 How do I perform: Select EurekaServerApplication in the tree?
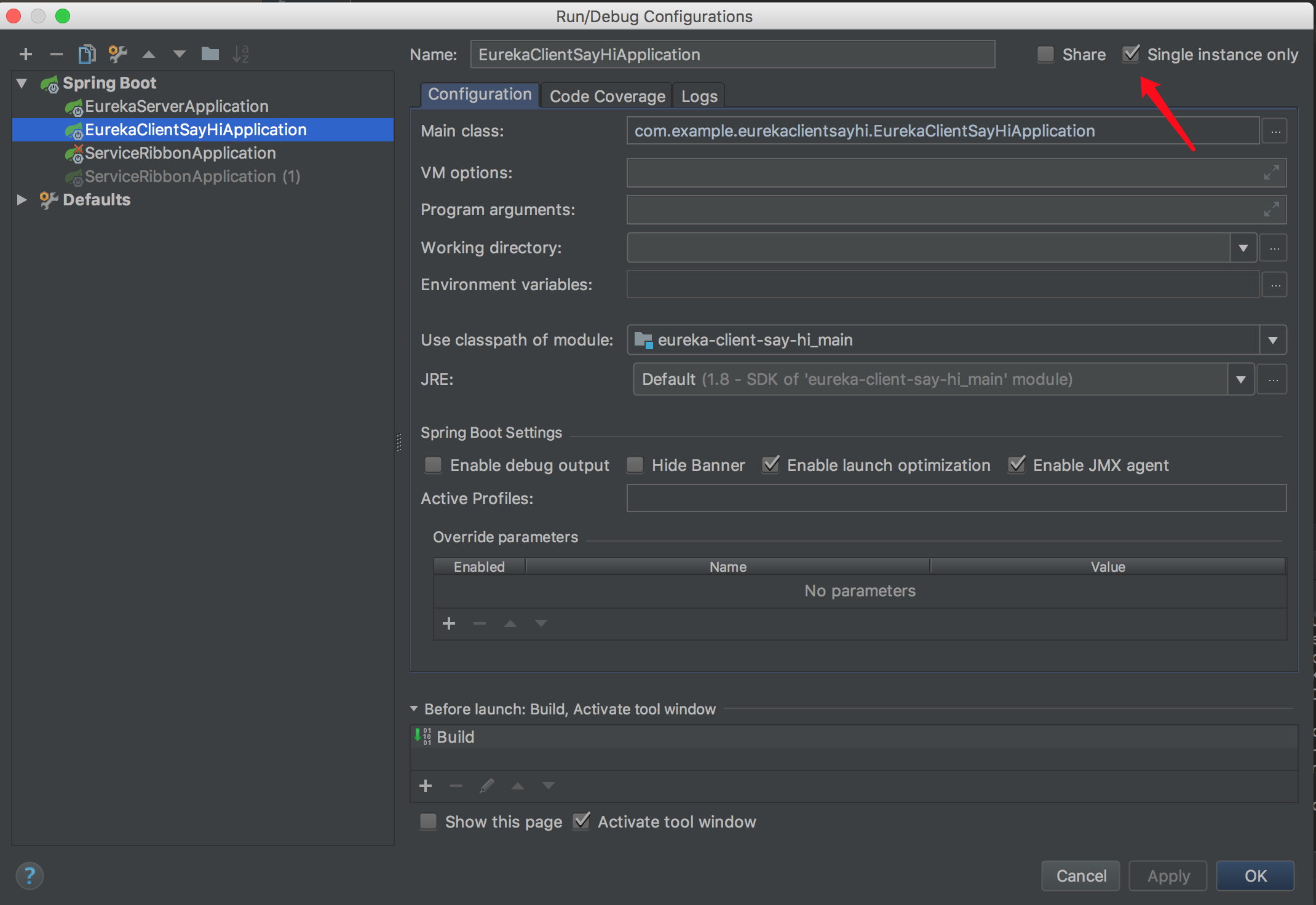(x=176, y=106)
